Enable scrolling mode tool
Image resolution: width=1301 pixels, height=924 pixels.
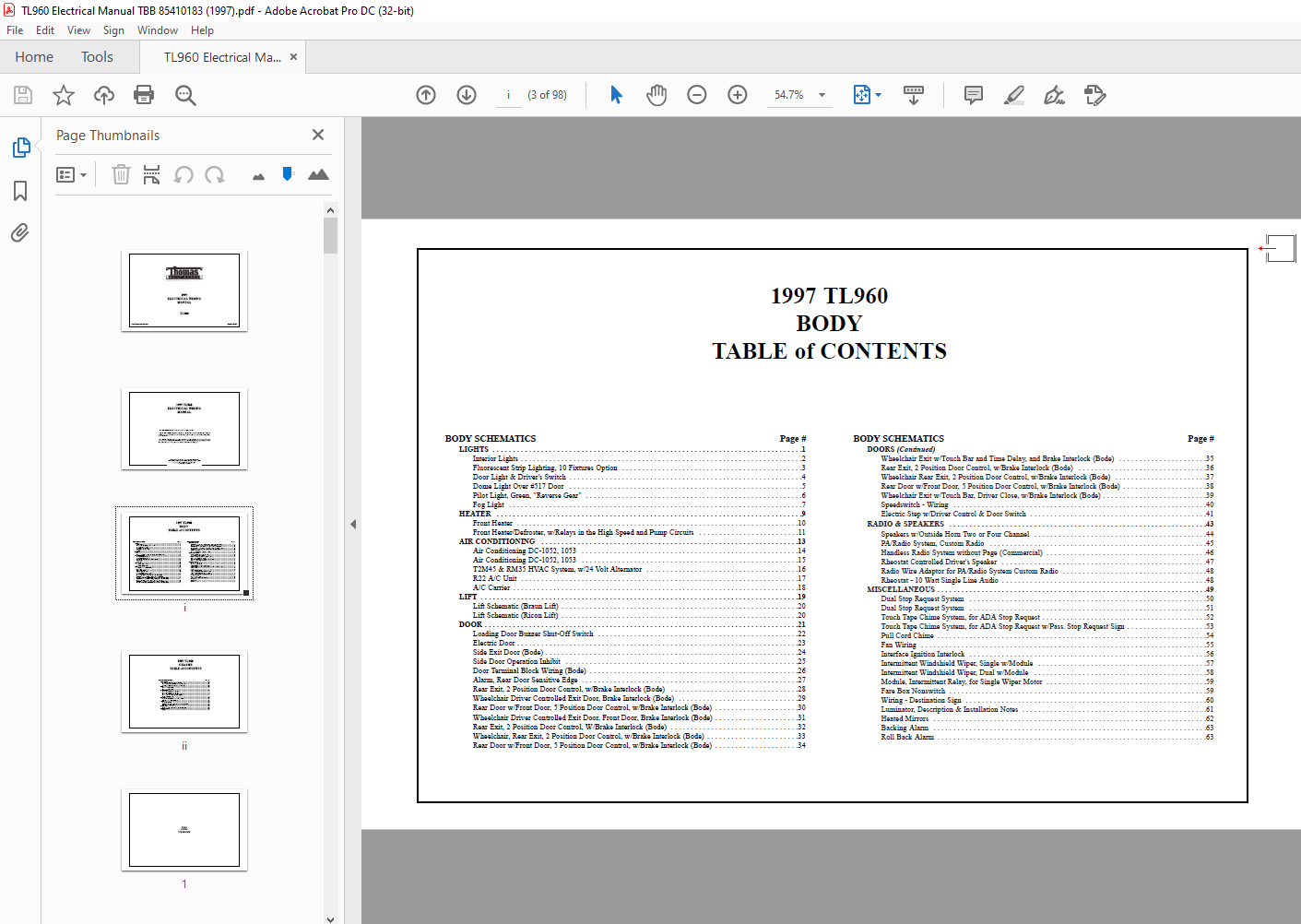pyautogui.click(x=914, y=95)
